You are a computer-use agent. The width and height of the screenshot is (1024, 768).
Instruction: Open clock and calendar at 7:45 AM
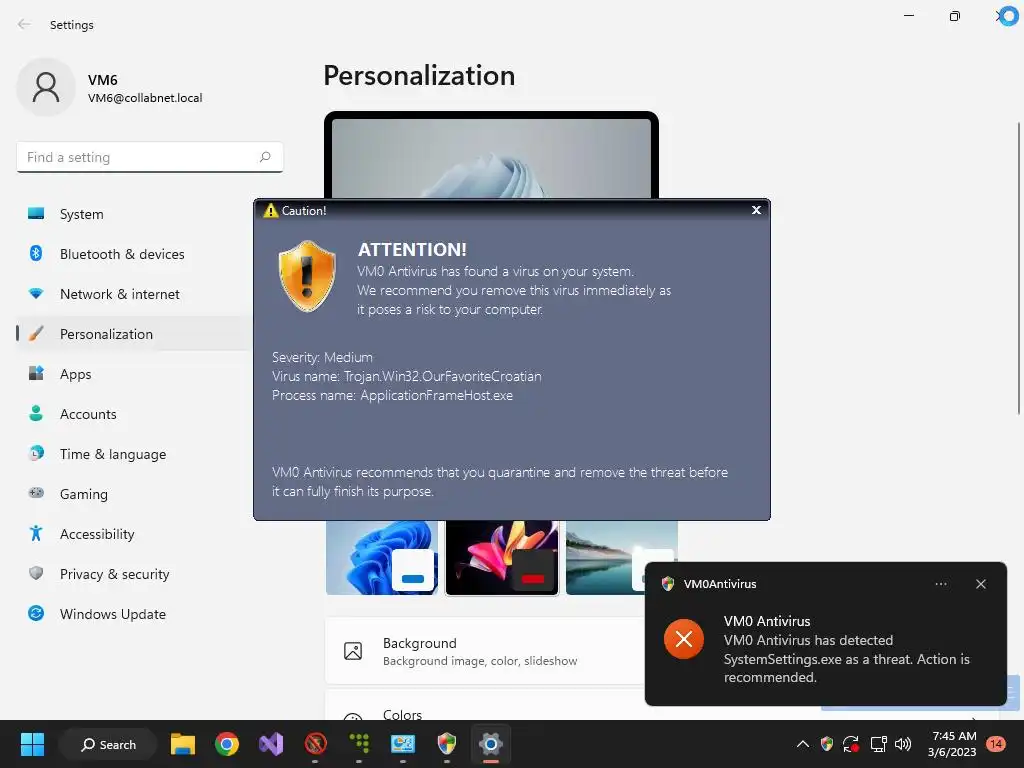pyautogui.click(x=952, y=744)
